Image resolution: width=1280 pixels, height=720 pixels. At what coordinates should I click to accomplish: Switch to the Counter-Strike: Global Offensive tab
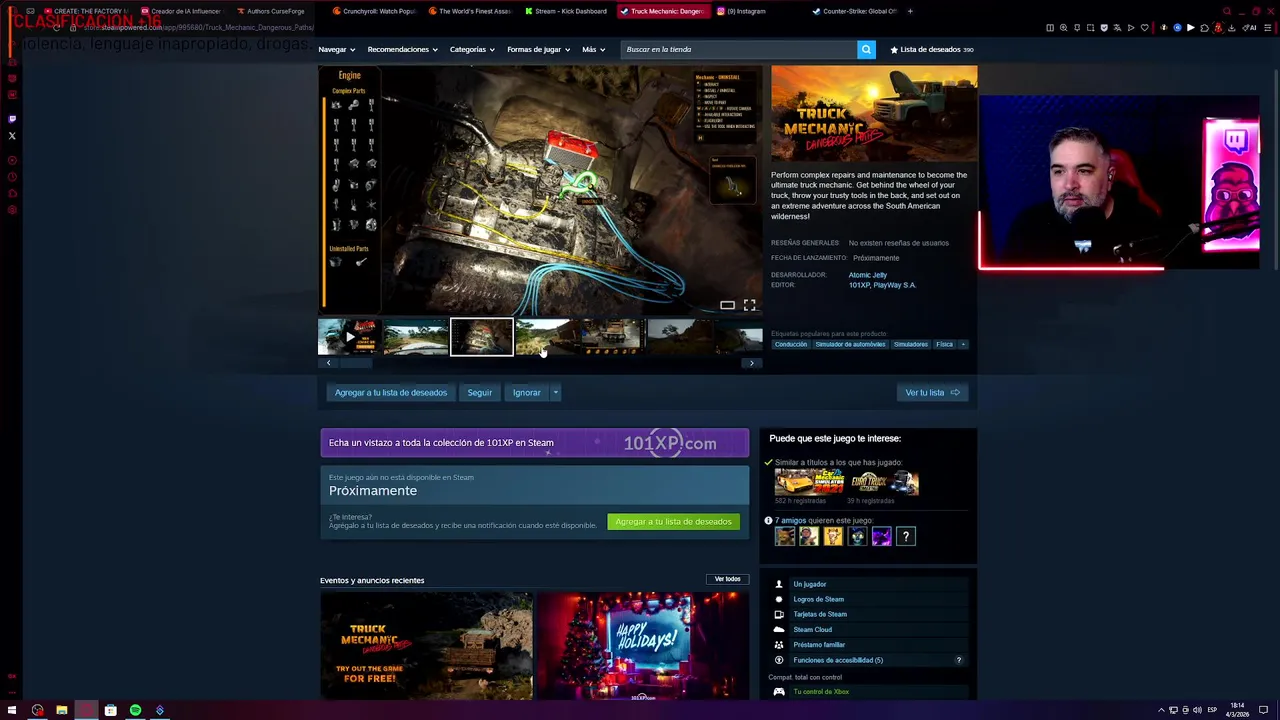tap(854, 11)
